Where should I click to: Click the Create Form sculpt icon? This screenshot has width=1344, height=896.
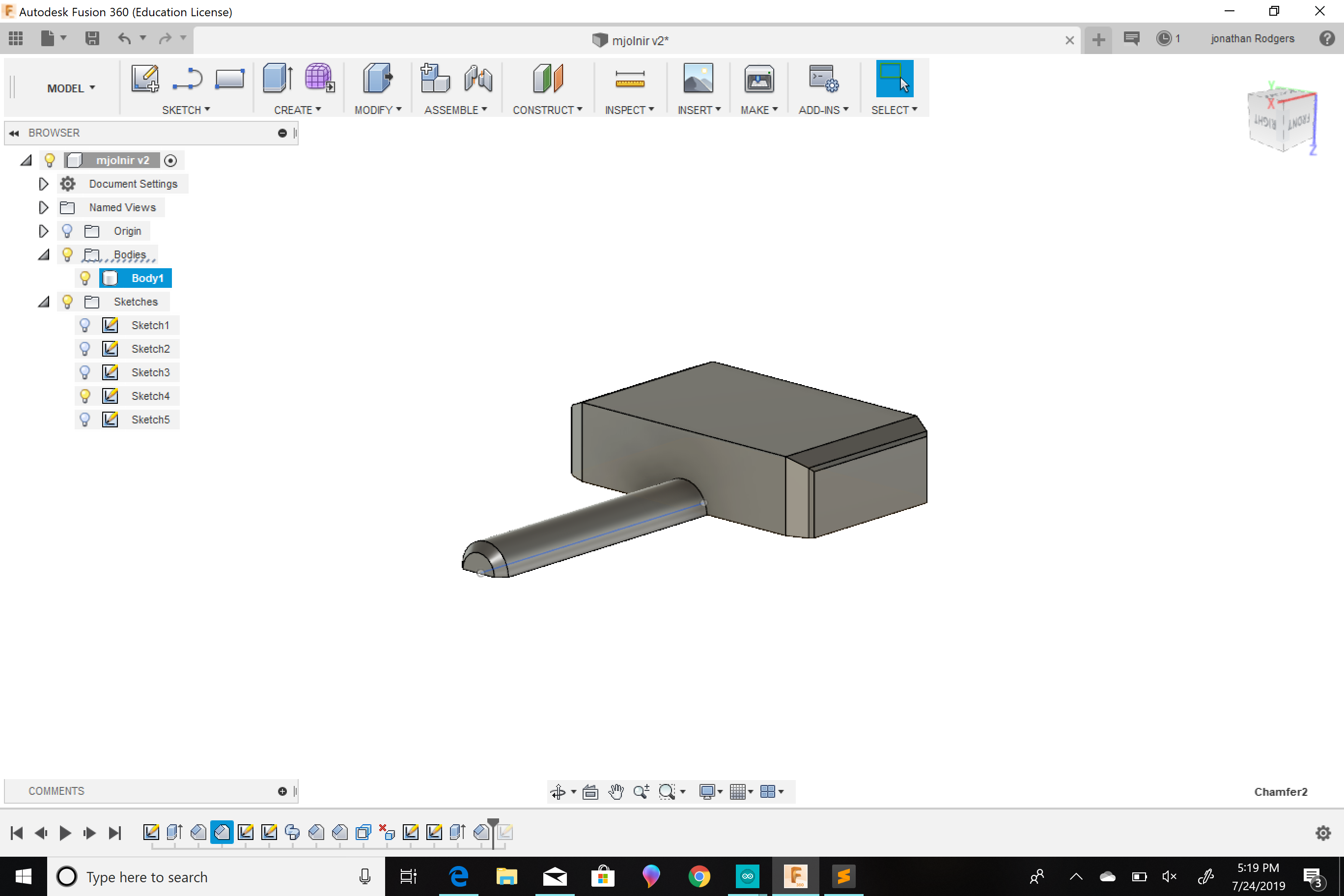tap(319, 78)
